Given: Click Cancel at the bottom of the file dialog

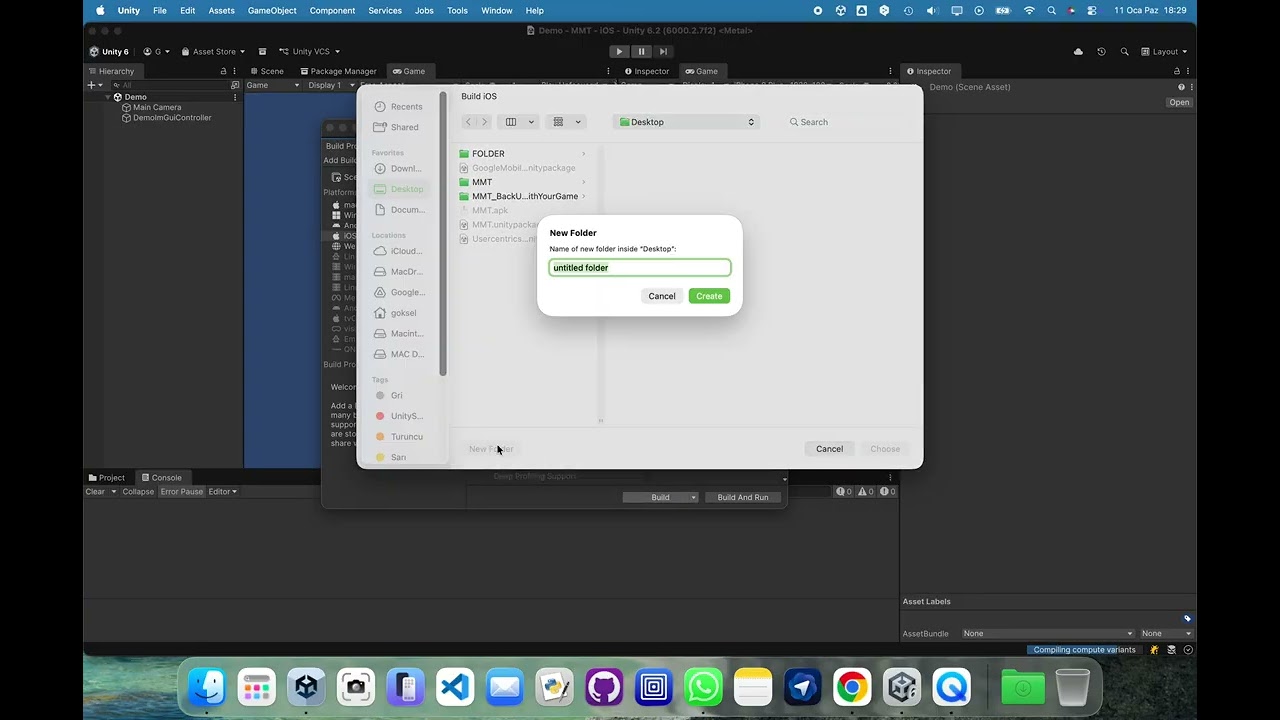Looking at the screenshot, I should pyautogui.click(x=829, y=449).
